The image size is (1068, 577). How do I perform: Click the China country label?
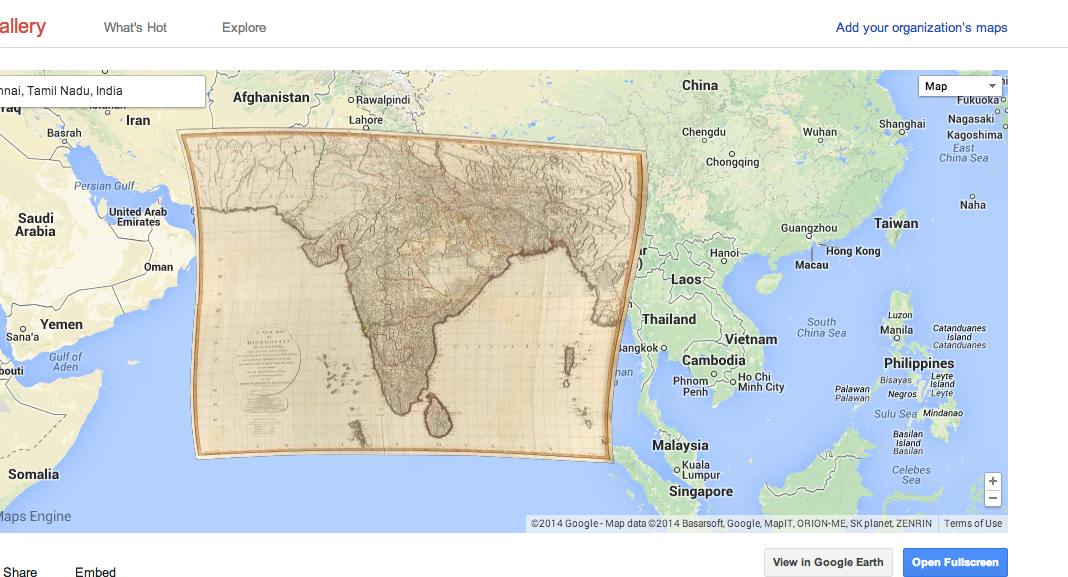pyautogui.click(x=700, y=85)
